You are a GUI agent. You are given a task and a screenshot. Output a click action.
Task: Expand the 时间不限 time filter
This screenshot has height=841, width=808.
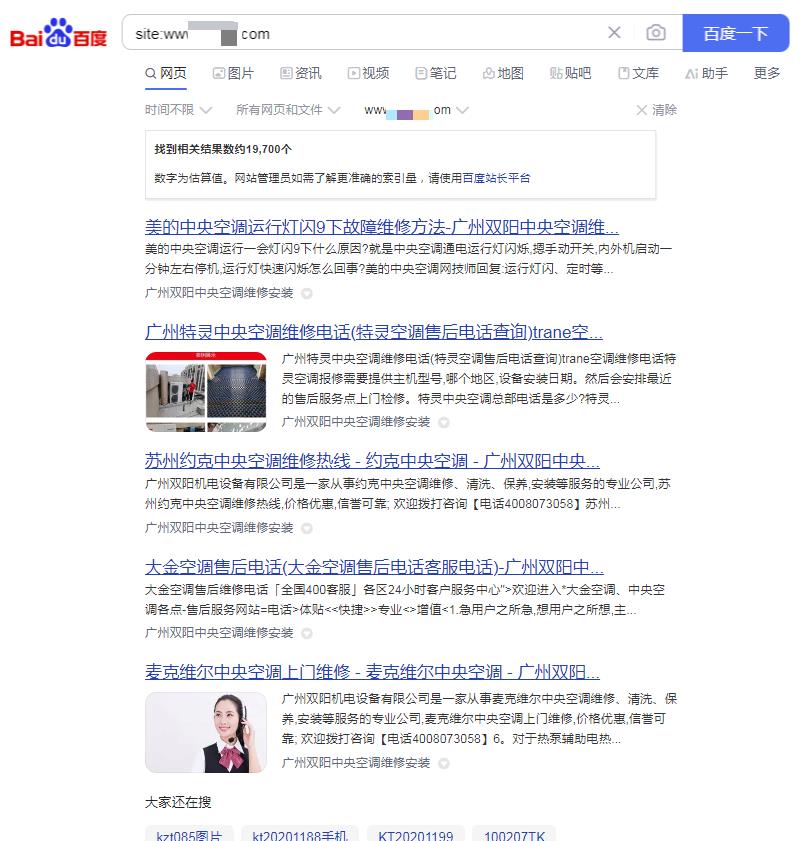(178, 110)
